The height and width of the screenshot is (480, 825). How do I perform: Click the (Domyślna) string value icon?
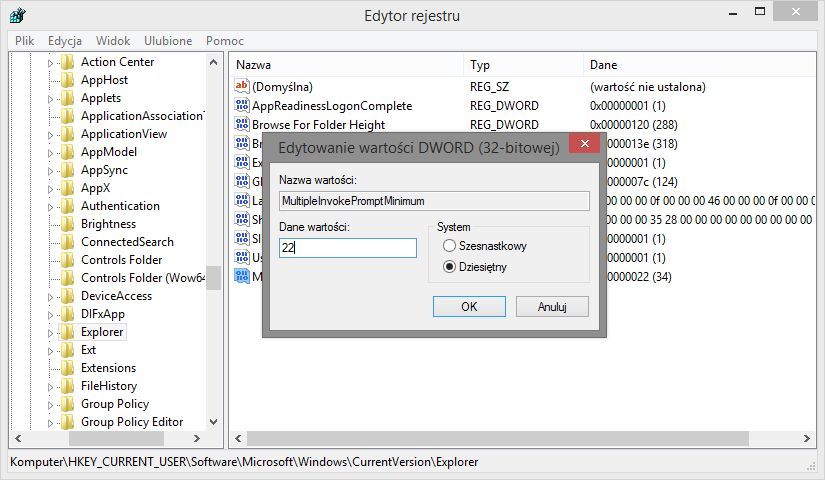(x=242, y=86)
